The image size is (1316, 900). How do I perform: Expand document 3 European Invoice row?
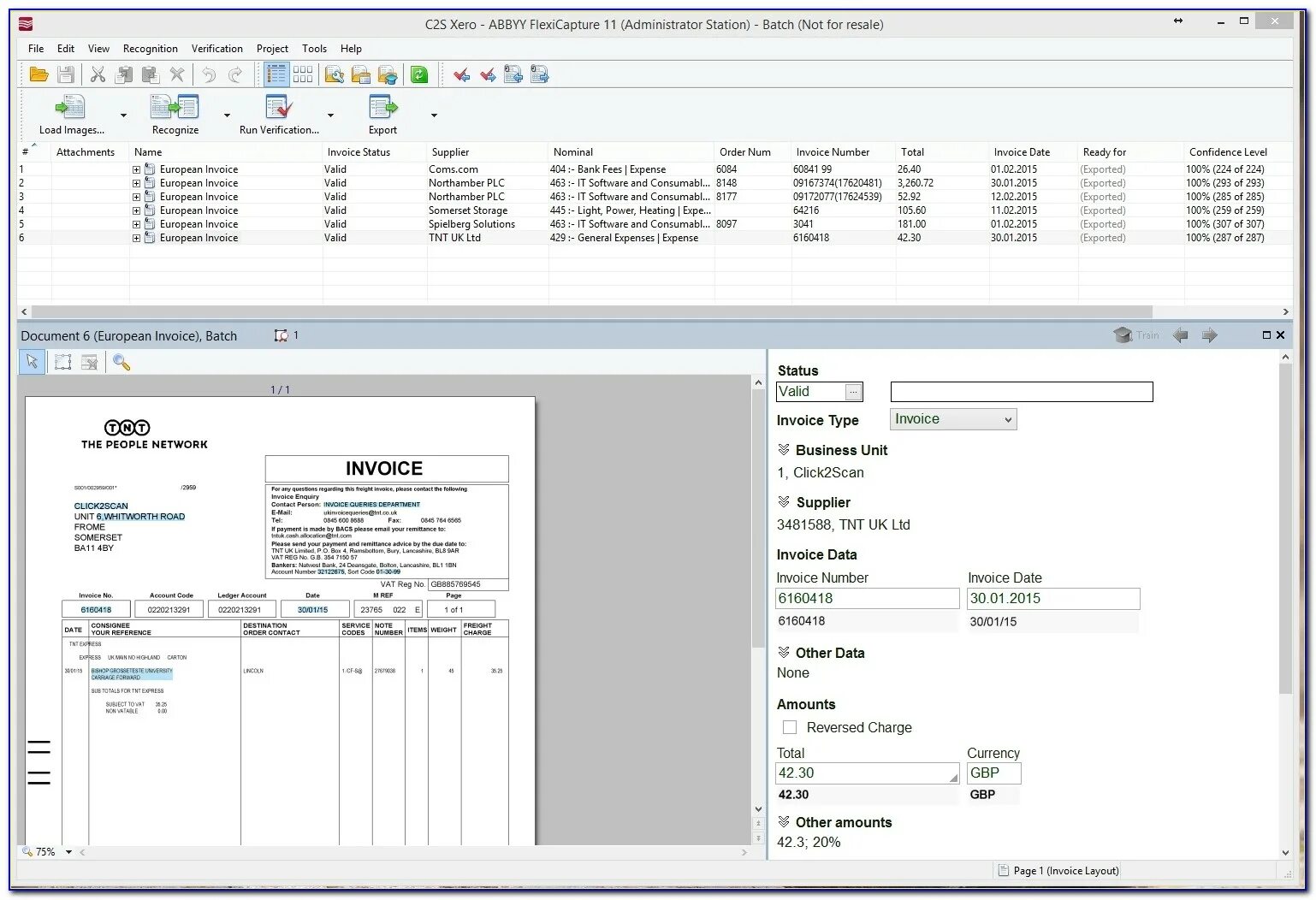point(136,197)
